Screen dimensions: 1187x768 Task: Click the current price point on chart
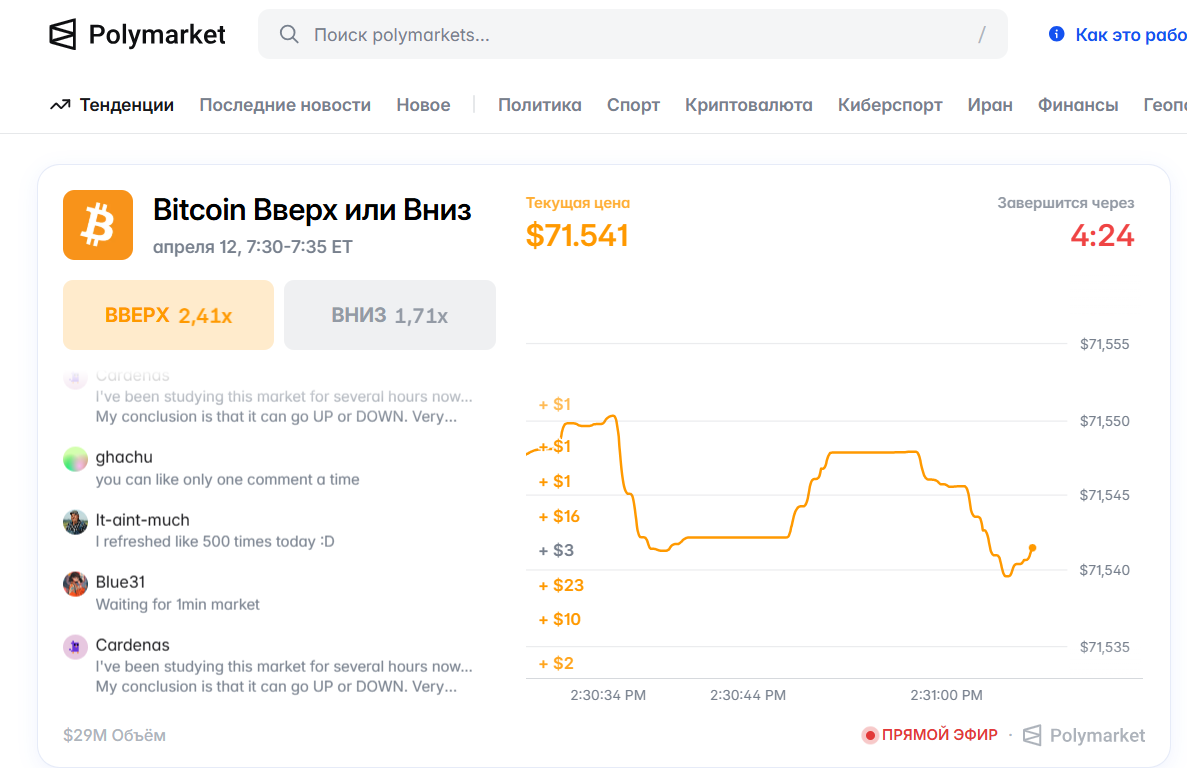pyautogui.click(x=1032, y=548)
